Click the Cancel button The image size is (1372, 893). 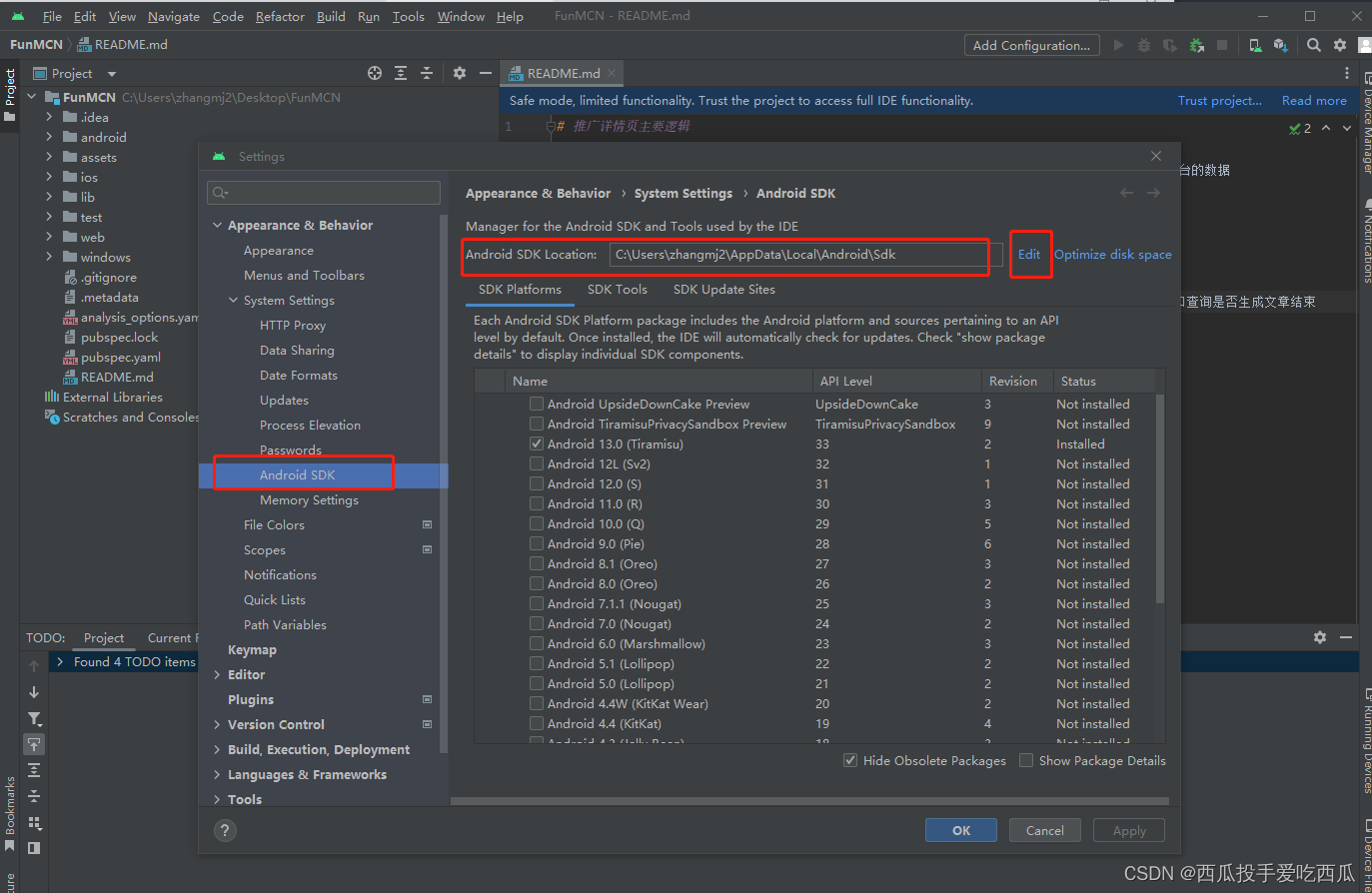point(1045,830)
